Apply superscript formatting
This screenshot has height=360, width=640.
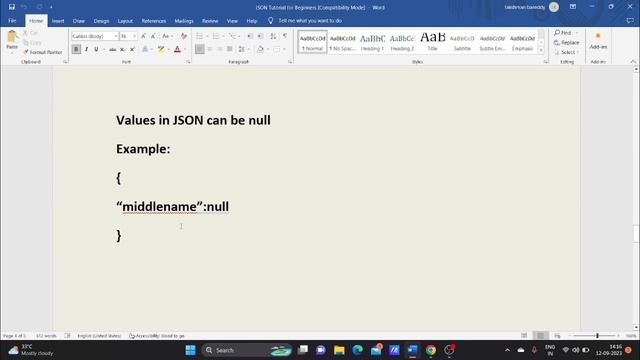[x=132, y=49]
